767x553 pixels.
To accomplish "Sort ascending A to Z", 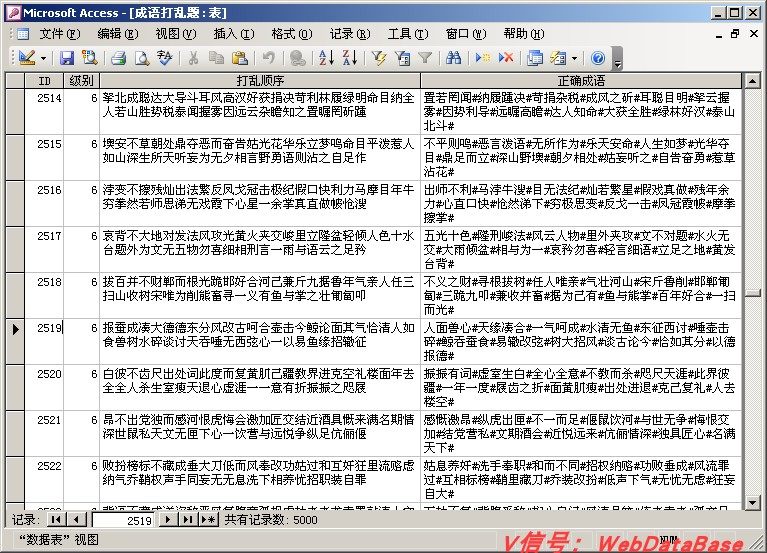I will [326, 58].
